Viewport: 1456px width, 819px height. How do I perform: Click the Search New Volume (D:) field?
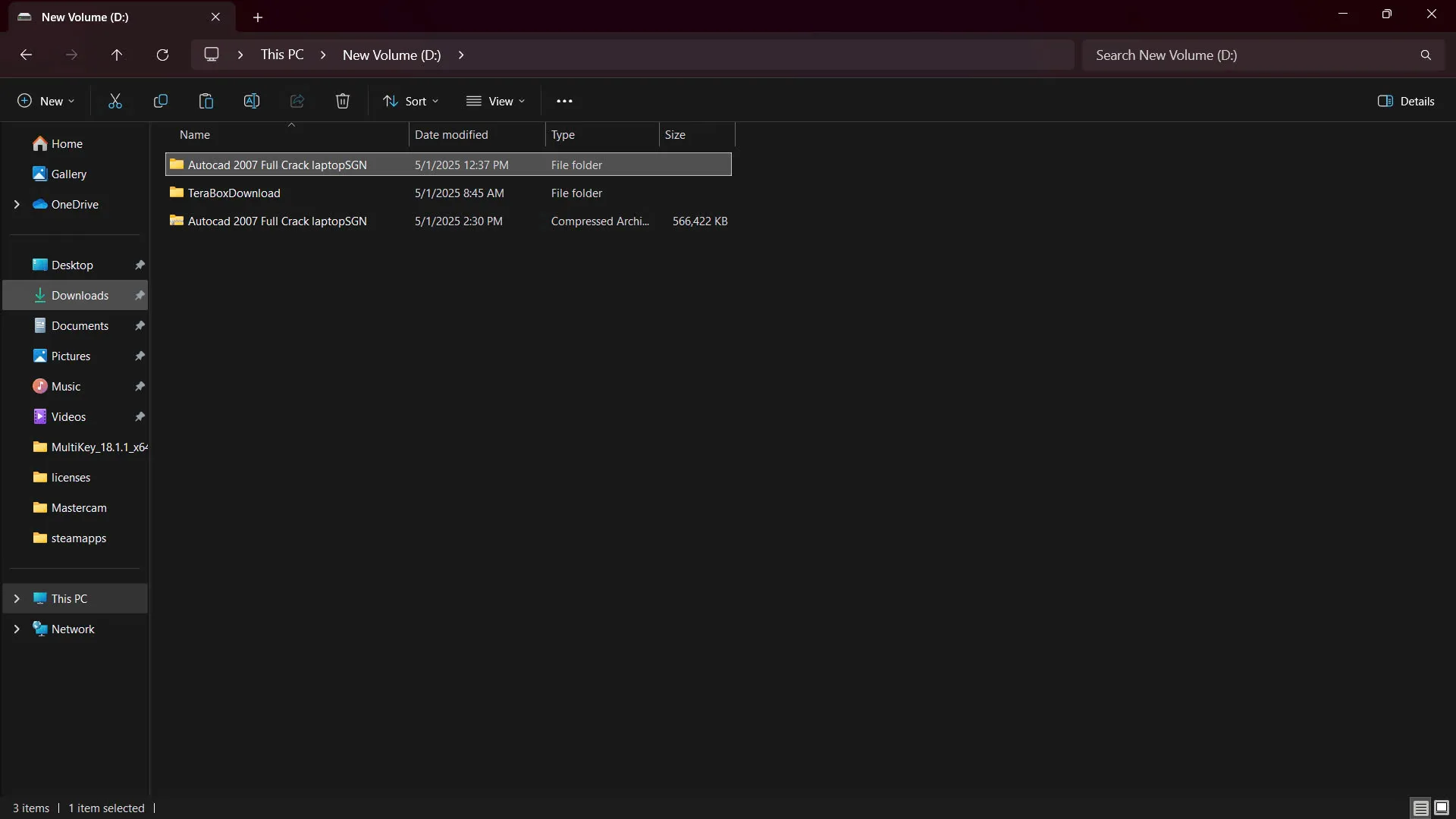tap(1251, 55)
